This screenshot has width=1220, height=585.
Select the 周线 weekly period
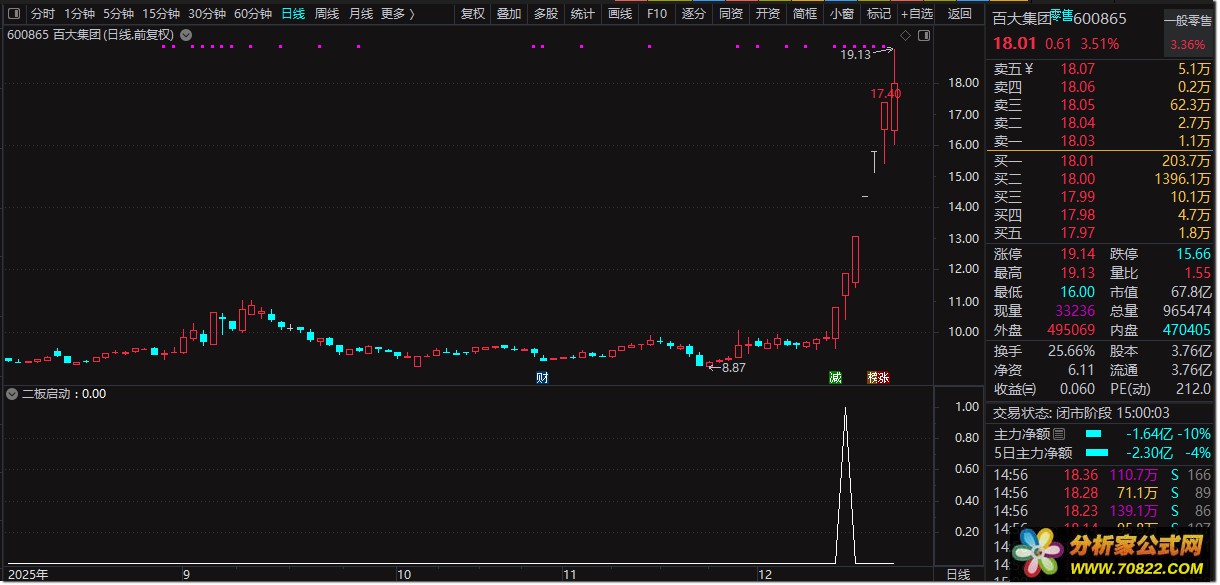[x=327, y=14]
